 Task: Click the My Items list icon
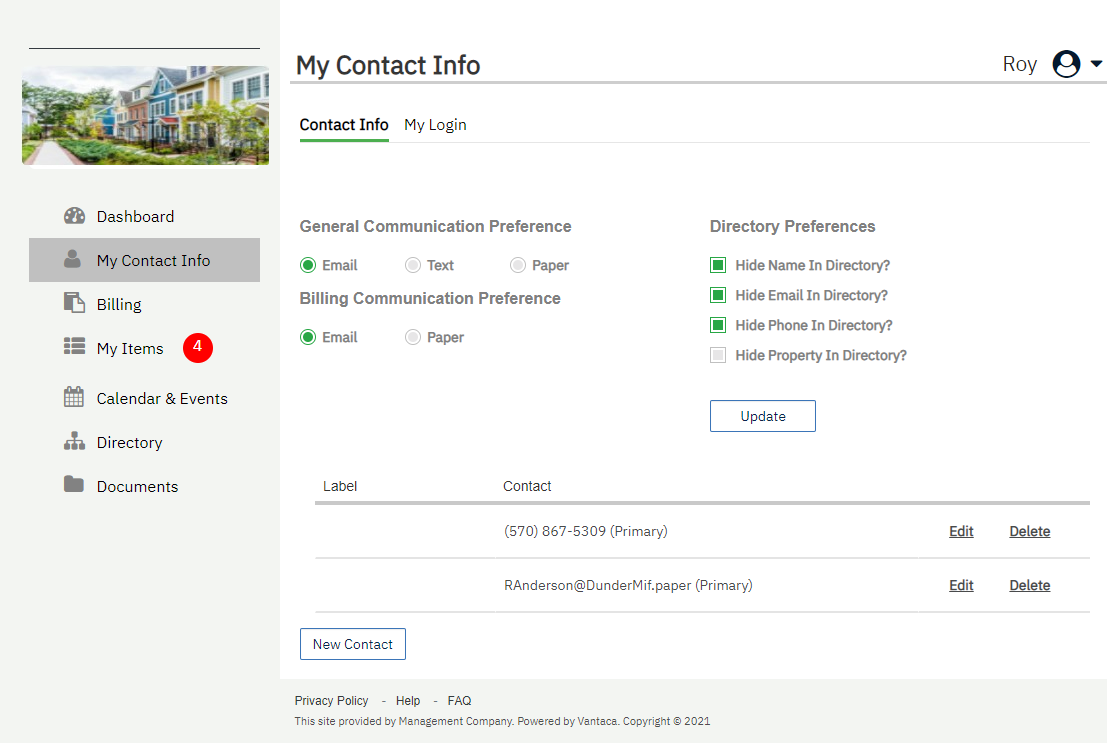point(74,347)
